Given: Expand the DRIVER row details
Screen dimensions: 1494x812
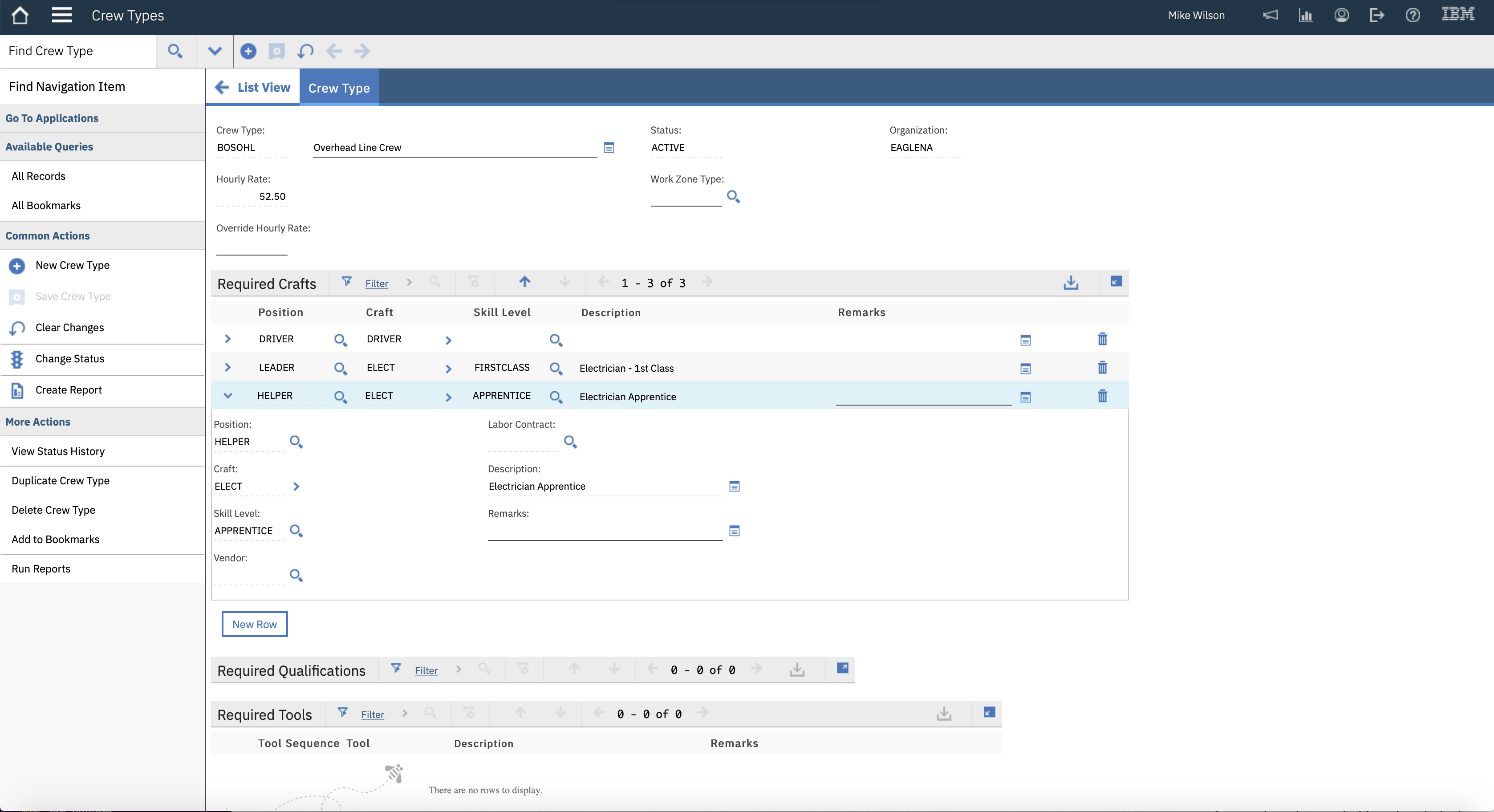Looking at the screenshot, I should click(x=227, y=339).
